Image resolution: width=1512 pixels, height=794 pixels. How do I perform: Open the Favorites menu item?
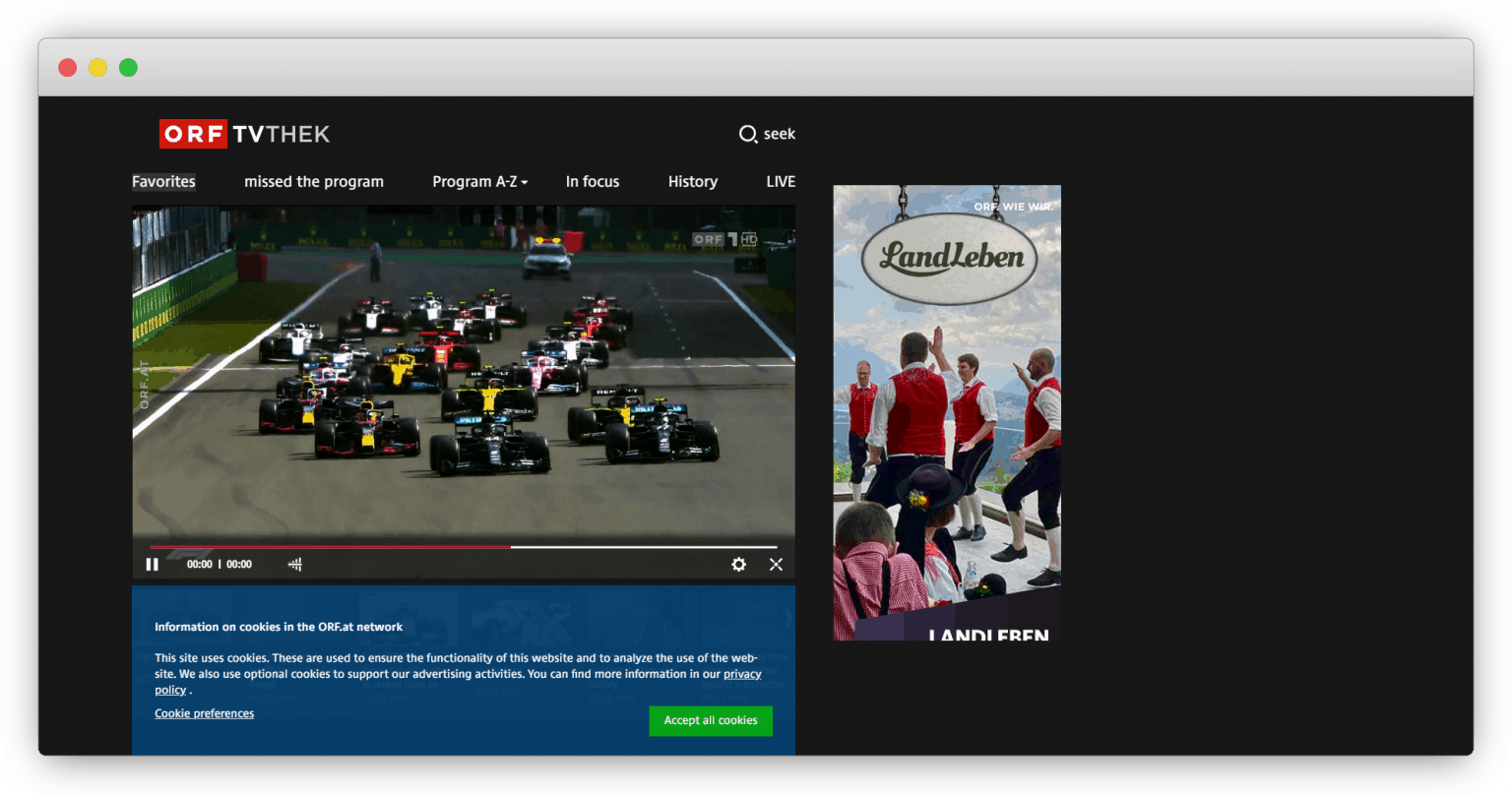(163, 182)
